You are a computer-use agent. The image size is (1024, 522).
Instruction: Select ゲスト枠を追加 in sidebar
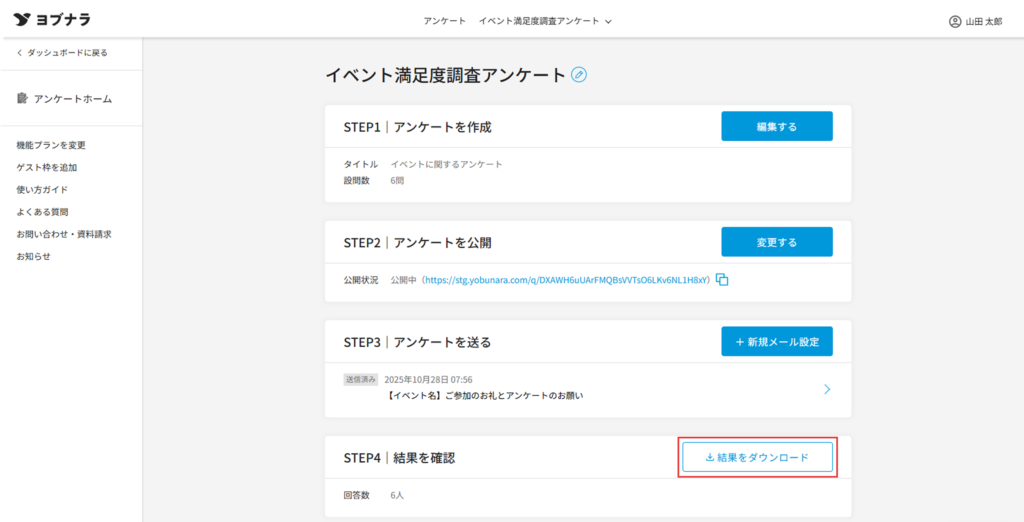[47, 167]
